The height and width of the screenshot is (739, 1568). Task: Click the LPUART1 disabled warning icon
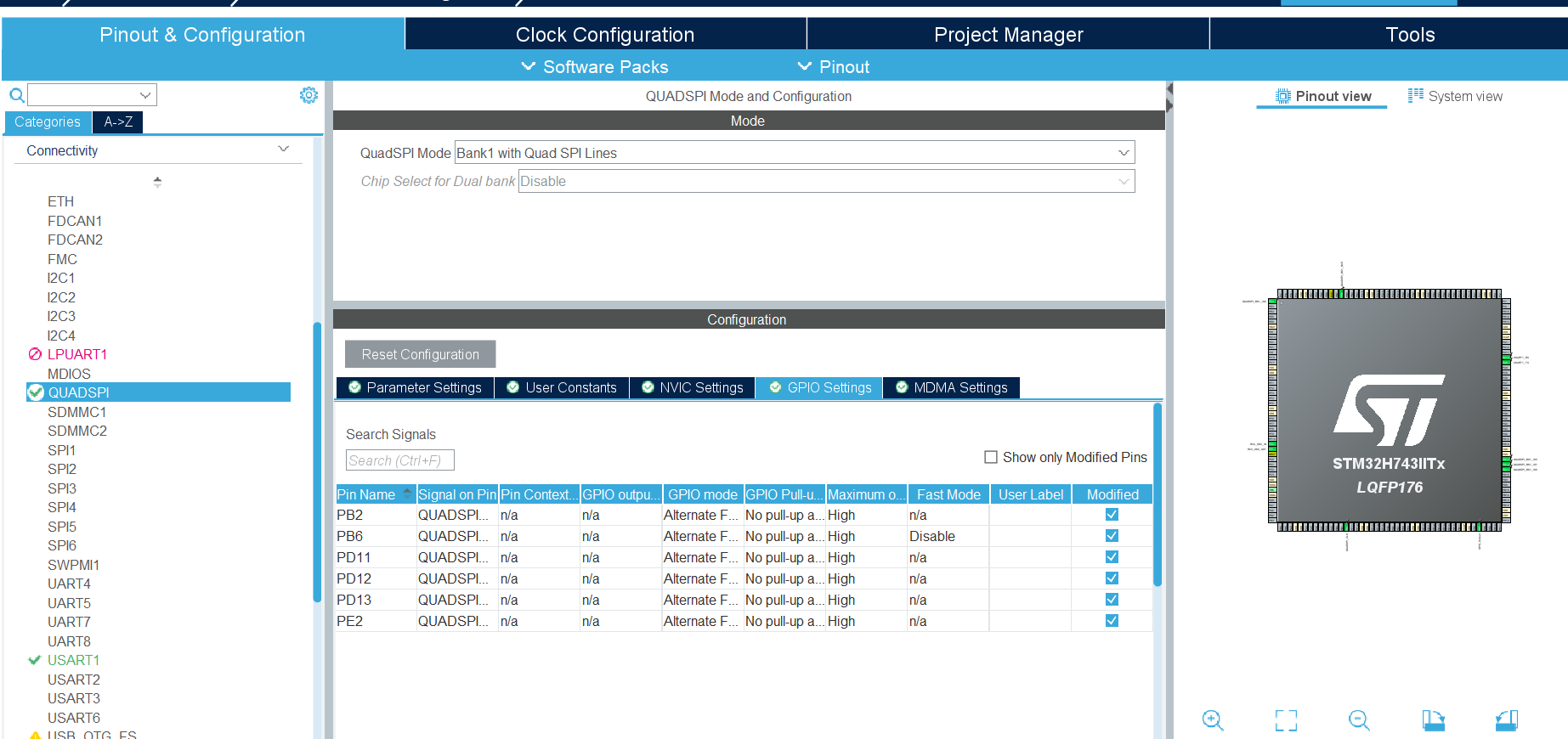(x=35, y=354)
